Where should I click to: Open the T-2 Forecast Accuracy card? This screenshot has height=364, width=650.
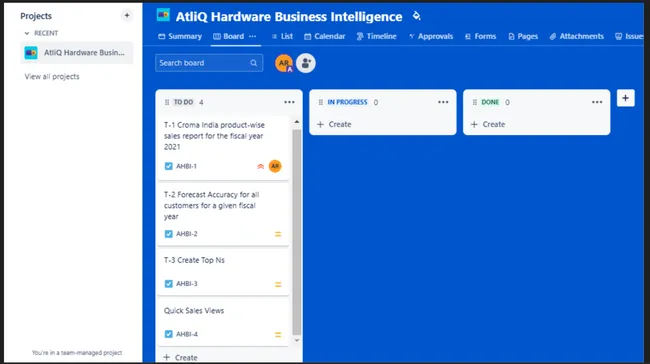pos(223,215)
